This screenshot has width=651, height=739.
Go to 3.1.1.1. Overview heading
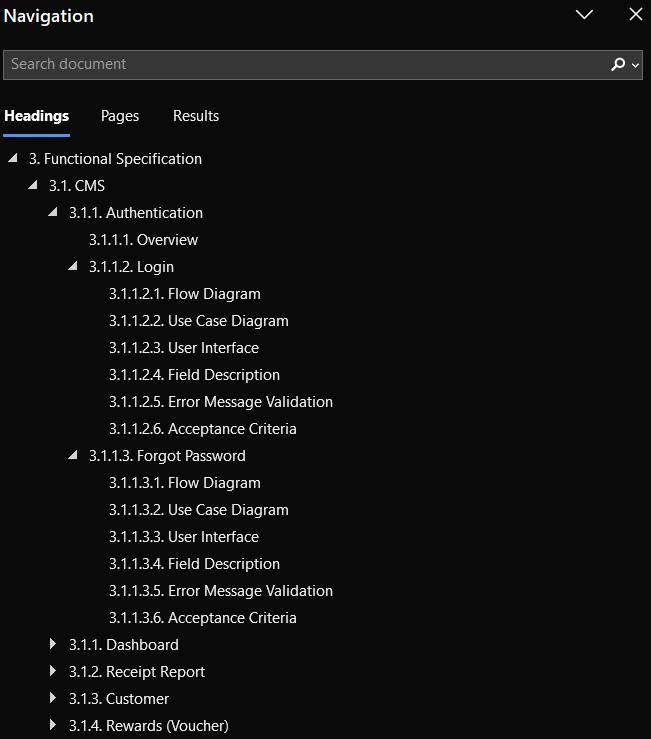point(143,240)
